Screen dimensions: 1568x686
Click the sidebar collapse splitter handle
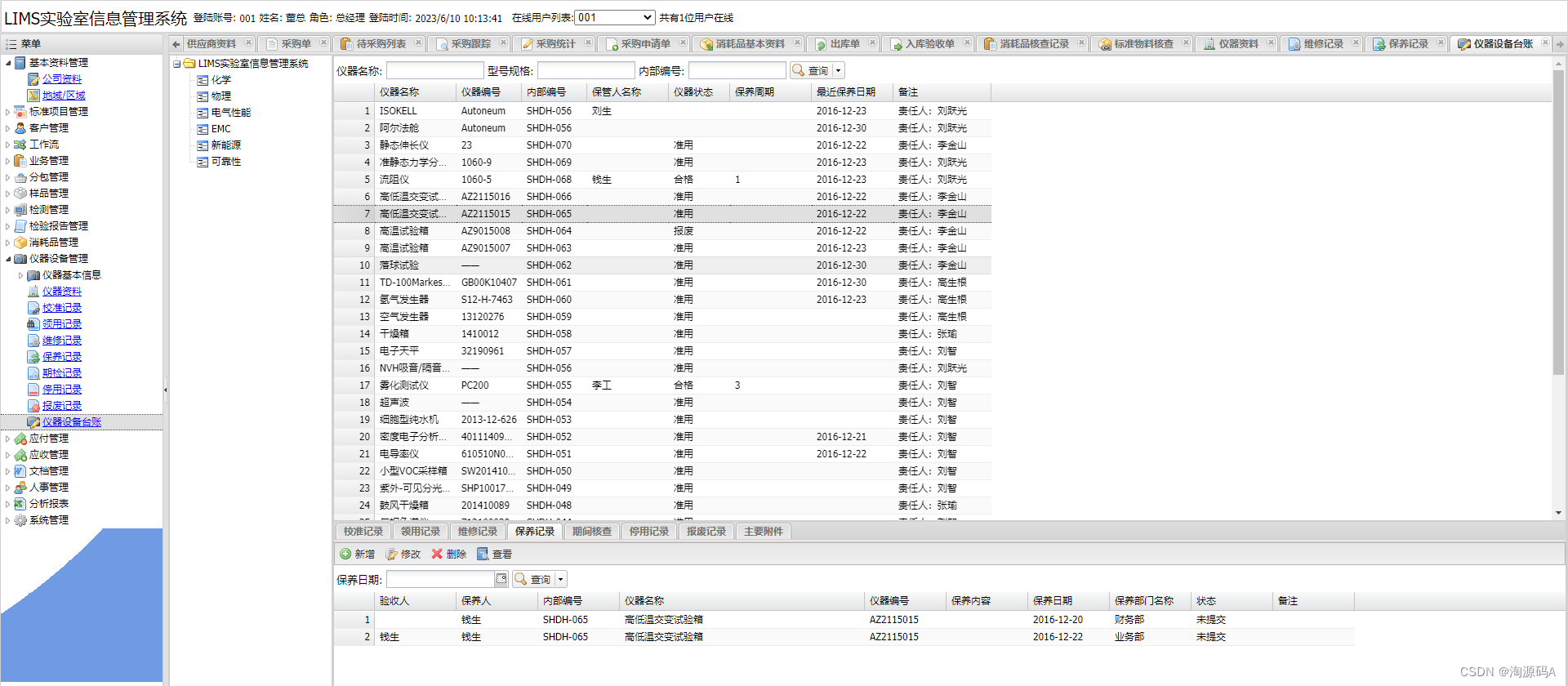click(x=166, y=390)
